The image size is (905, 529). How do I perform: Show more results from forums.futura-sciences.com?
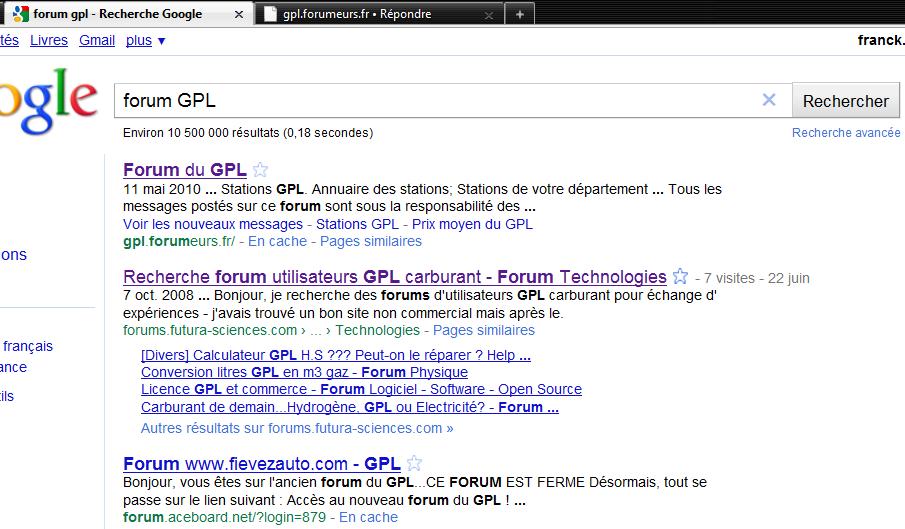[297, 428]
